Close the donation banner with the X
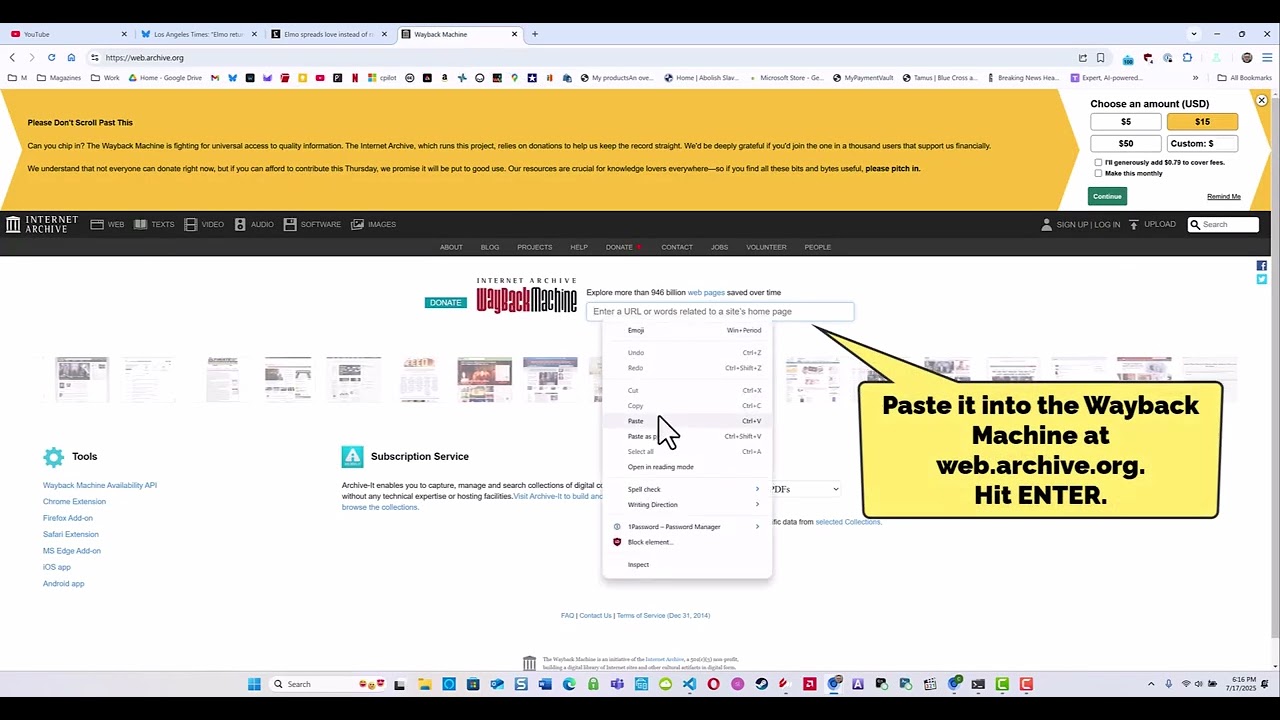This screenshot has height=720, width=1280. click(1262, 100)
